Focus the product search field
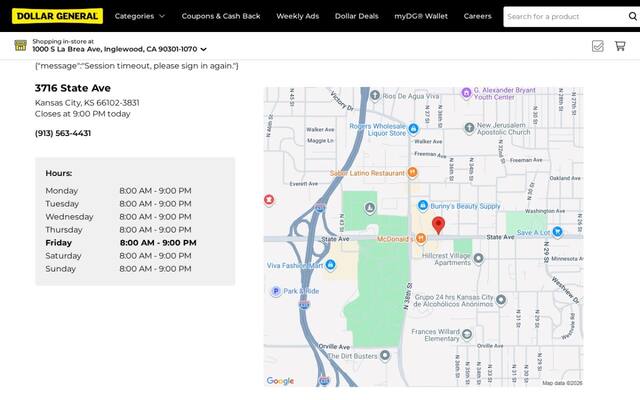Screen dimensions: 640x400 pyautogui.click(x=565, y=17)
